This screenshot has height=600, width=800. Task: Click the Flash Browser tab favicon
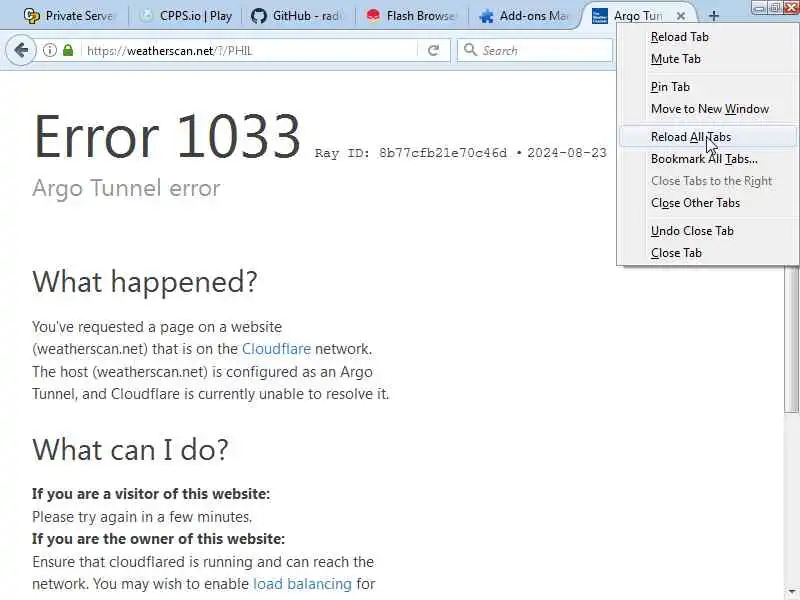point(373,16)
